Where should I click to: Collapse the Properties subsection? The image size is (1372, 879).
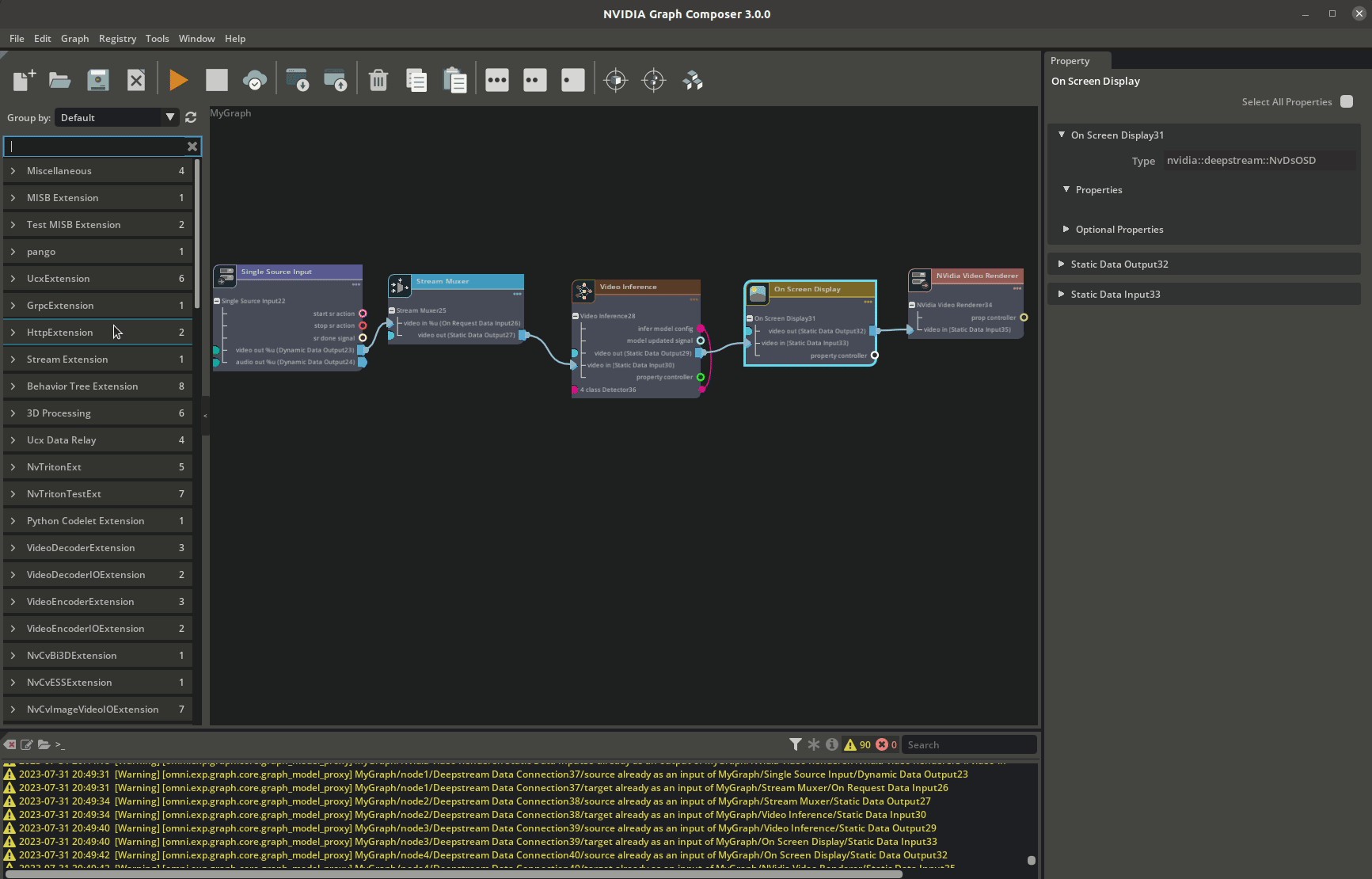1066,189
